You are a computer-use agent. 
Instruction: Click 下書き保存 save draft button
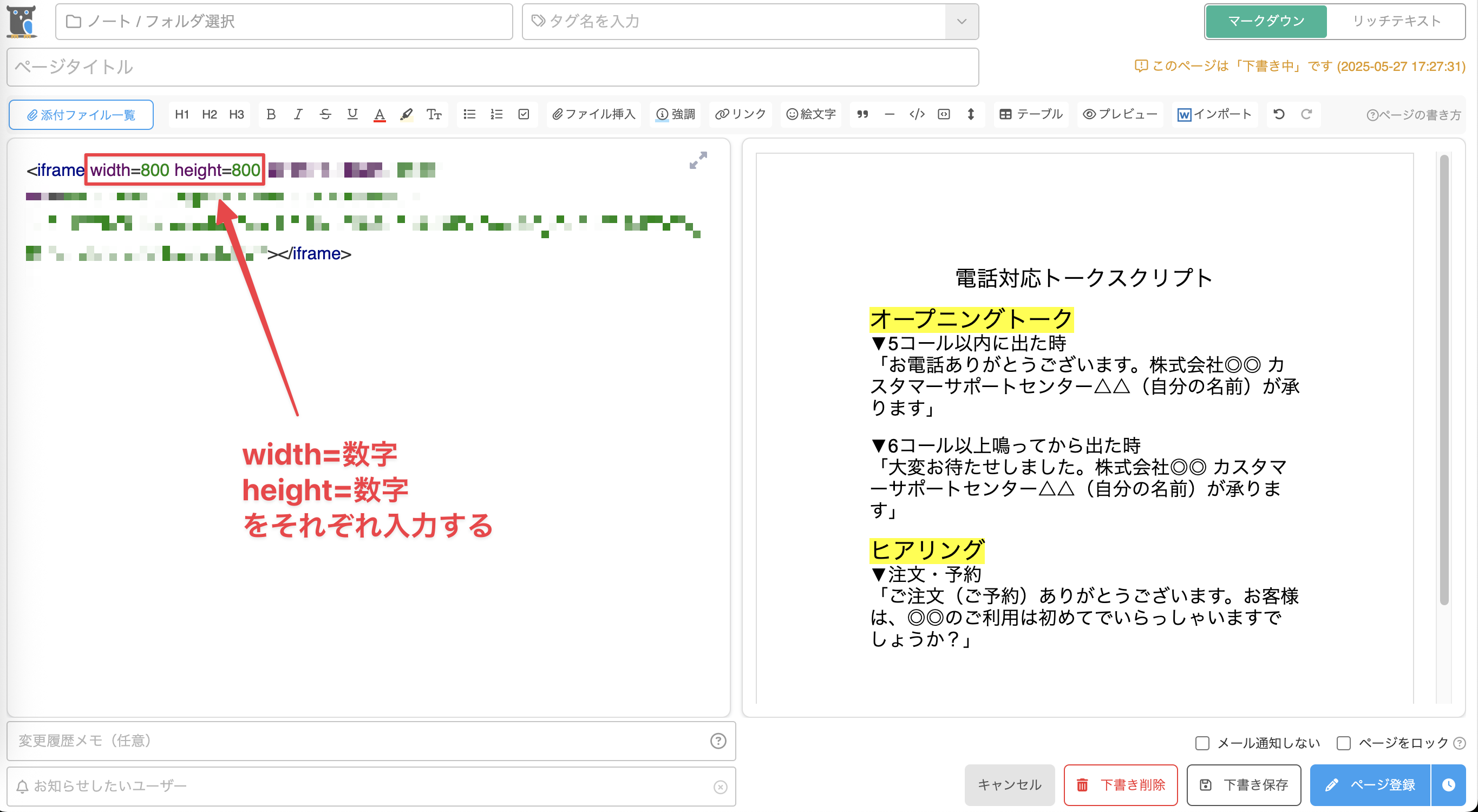point(1244,785)
